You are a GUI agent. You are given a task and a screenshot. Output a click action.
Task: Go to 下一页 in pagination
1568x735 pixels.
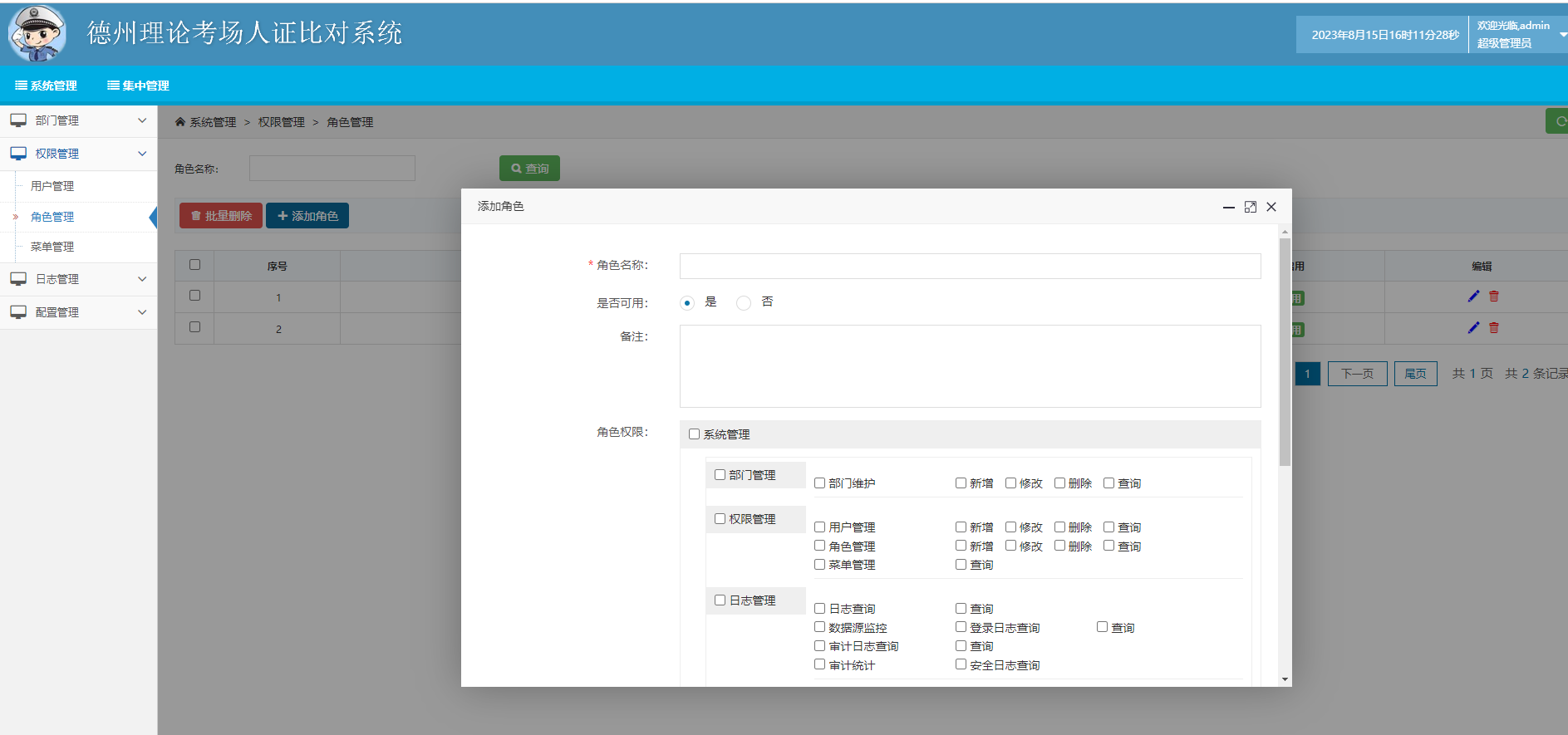click(x=1358, y=374)
